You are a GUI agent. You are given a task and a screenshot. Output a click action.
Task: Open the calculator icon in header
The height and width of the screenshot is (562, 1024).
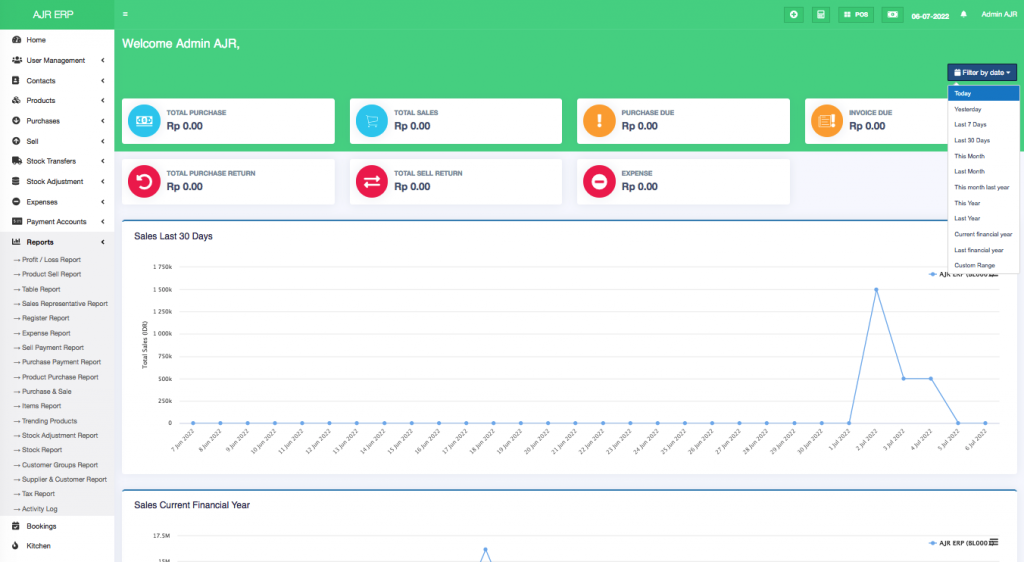click(x=821, y=15)
